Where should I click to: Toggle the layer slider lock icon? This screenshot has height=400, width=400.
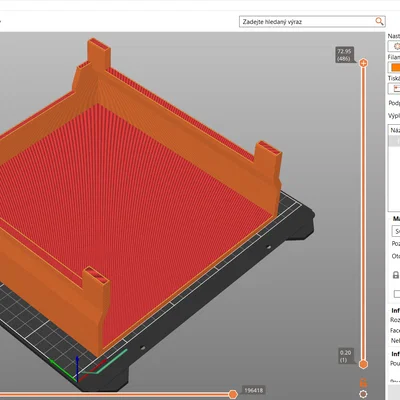click(x=363, y=383)
